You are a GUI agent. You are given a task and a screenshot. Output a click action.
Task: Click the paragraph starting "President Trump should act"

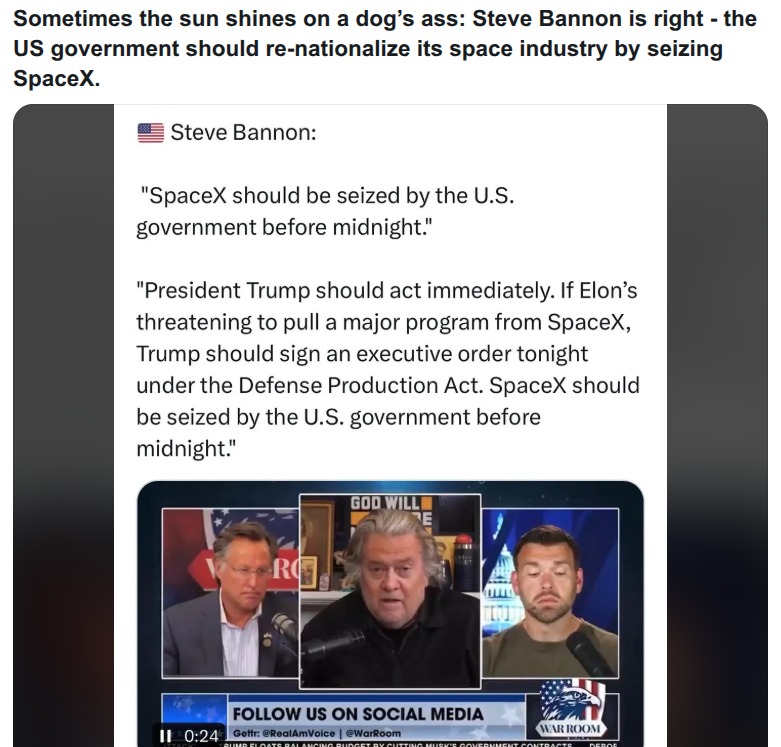coord(388,369)
